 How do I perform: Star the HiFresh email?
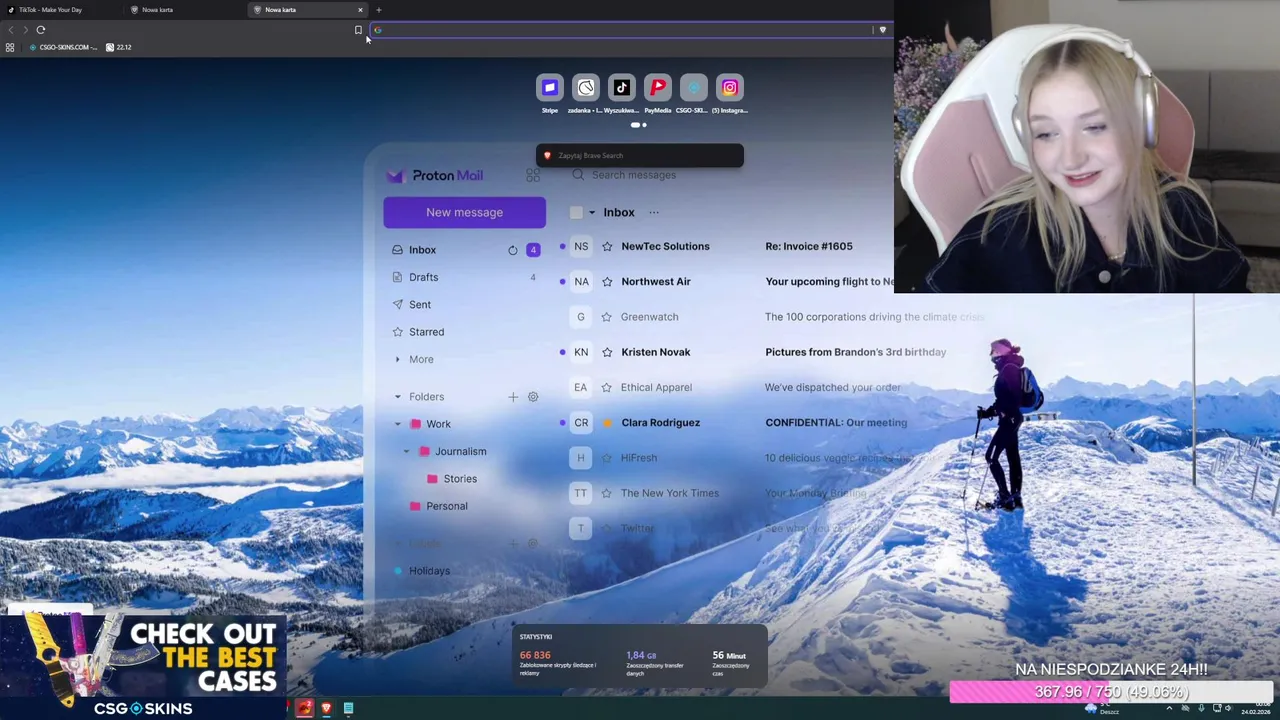point(607,458)
